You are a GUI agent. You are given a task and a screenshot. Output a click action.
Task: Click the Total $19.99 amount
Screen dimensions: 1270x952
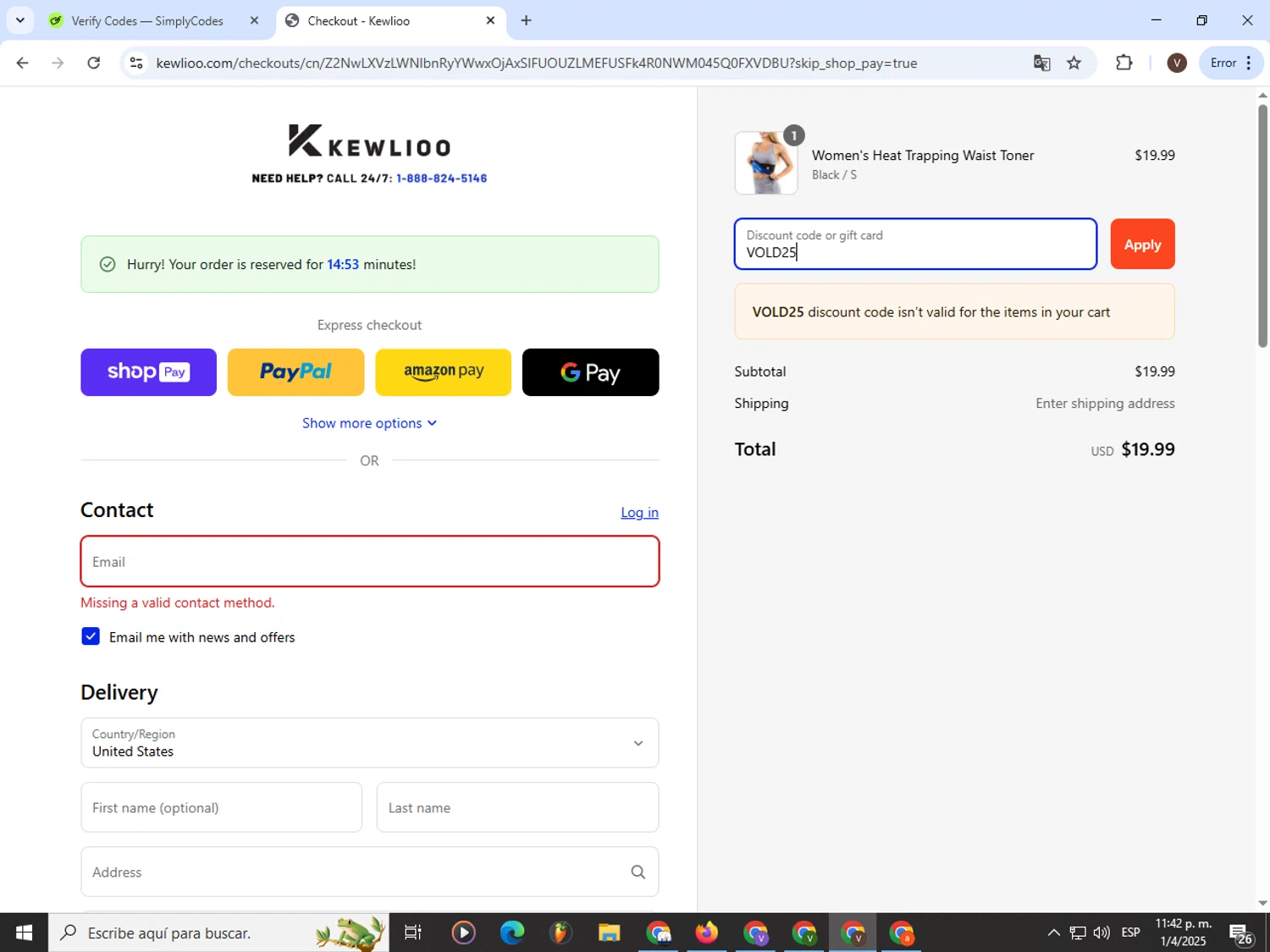[1148, 449]
